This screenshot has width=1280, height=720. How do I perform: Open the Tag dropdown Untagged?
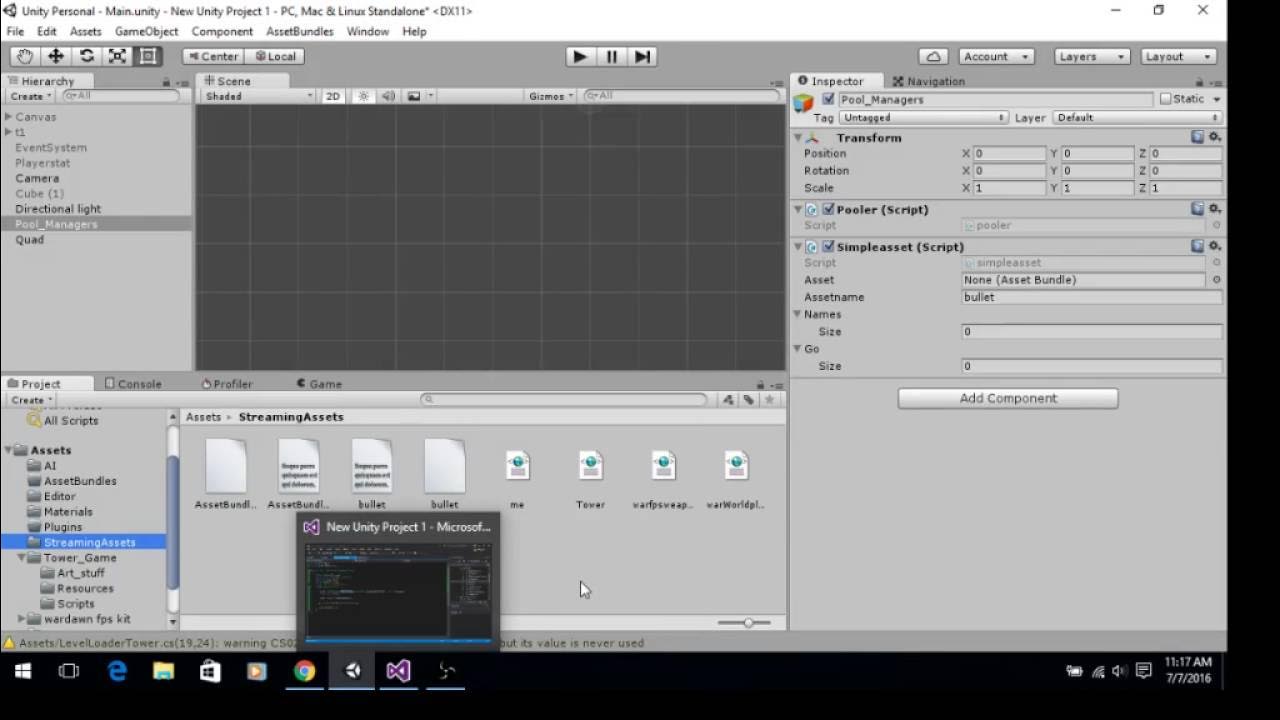tap(923, 118)
